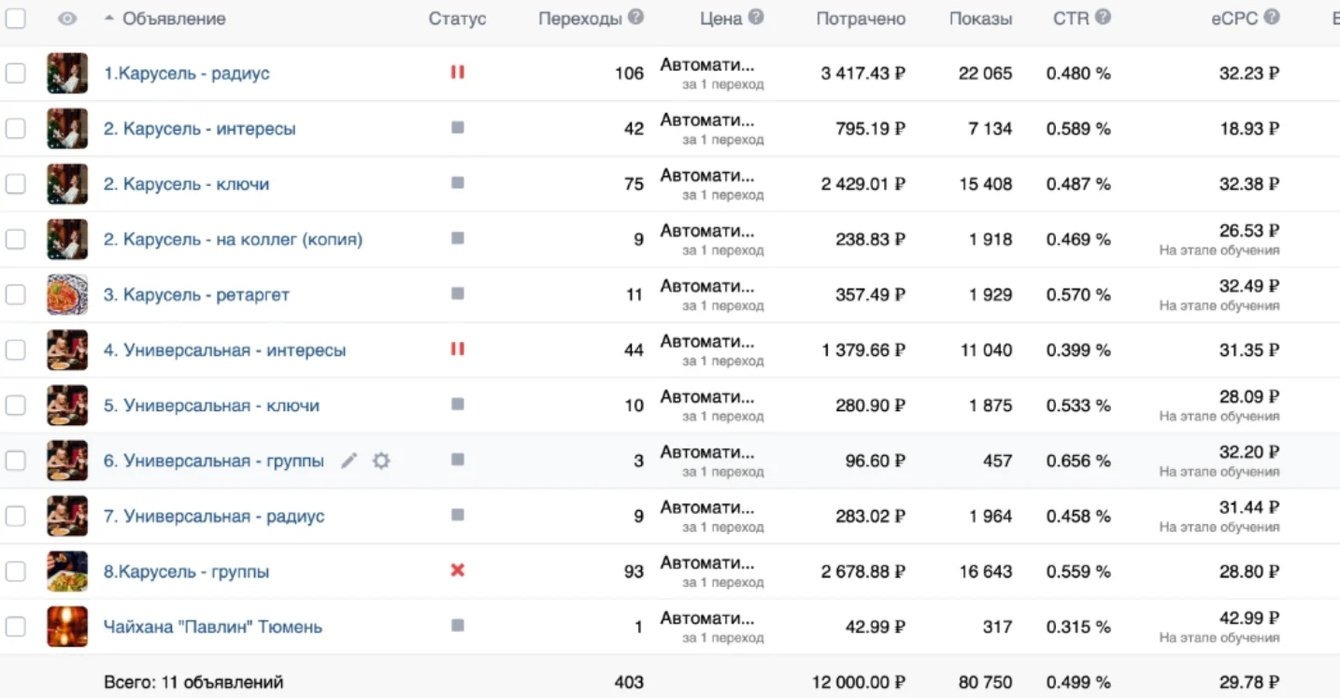Click the help icon beside Цена header
1340x698 pixels.
pyautogui.click(x=756, y=17)
